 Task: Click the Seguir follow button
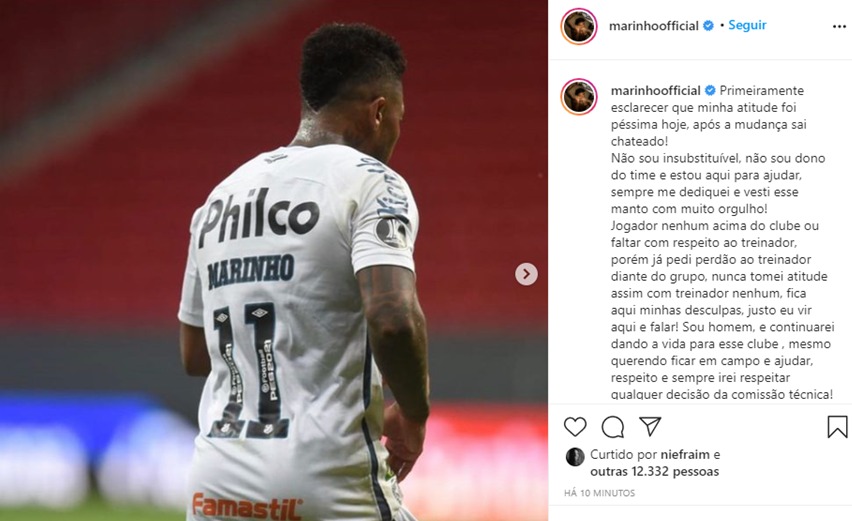tap(747, 25)
